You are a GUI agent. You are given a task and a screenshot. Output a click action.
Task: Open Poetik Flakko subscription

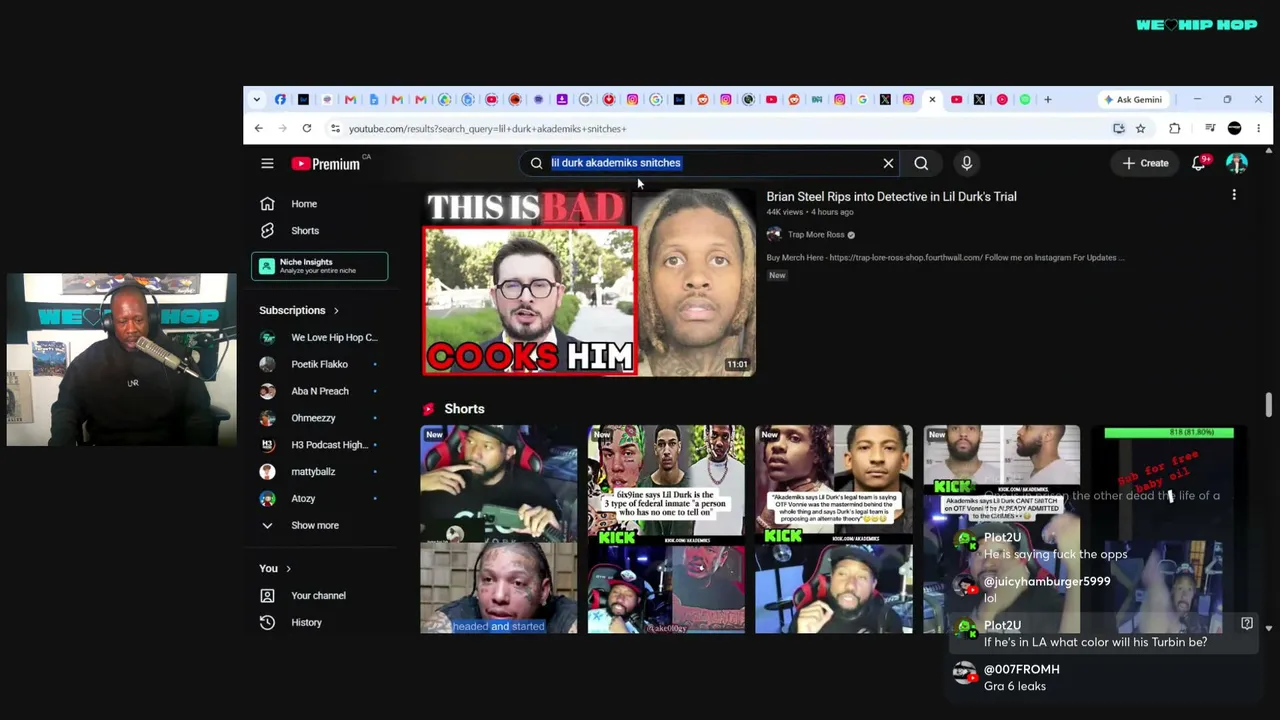[320, 364]
